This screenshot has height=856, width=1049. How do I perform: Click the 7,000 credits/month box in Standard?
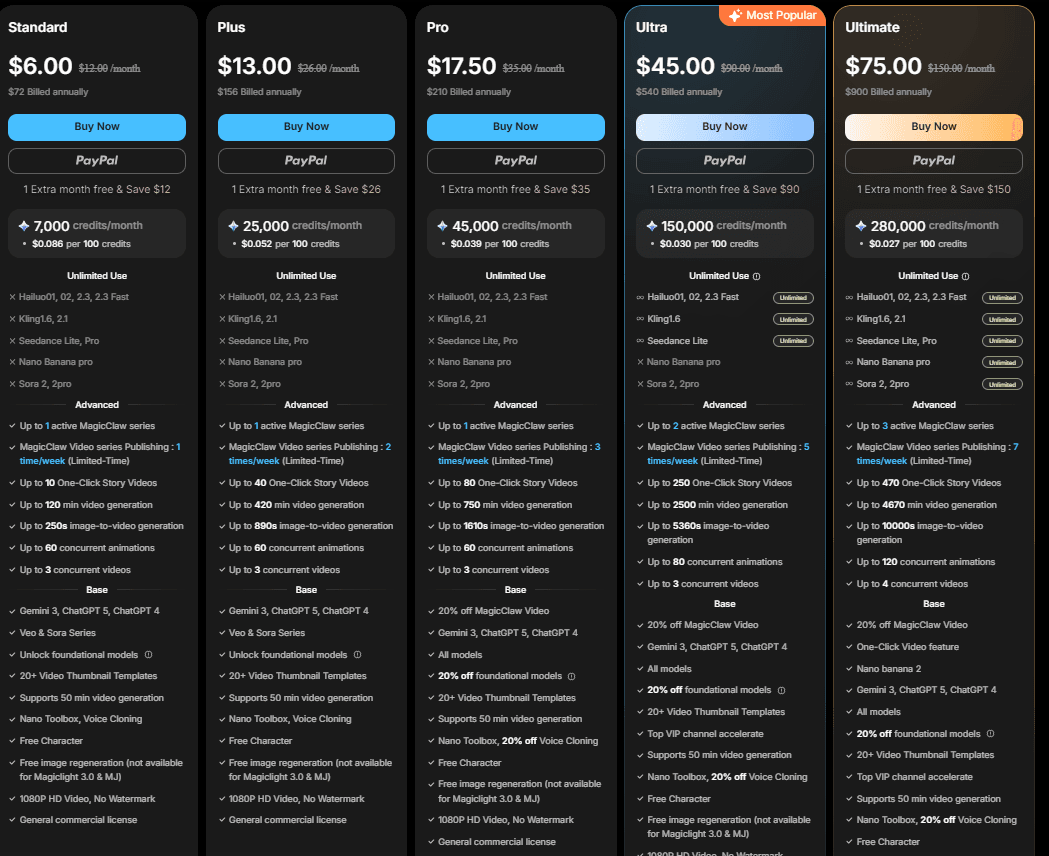click(97, 233)
